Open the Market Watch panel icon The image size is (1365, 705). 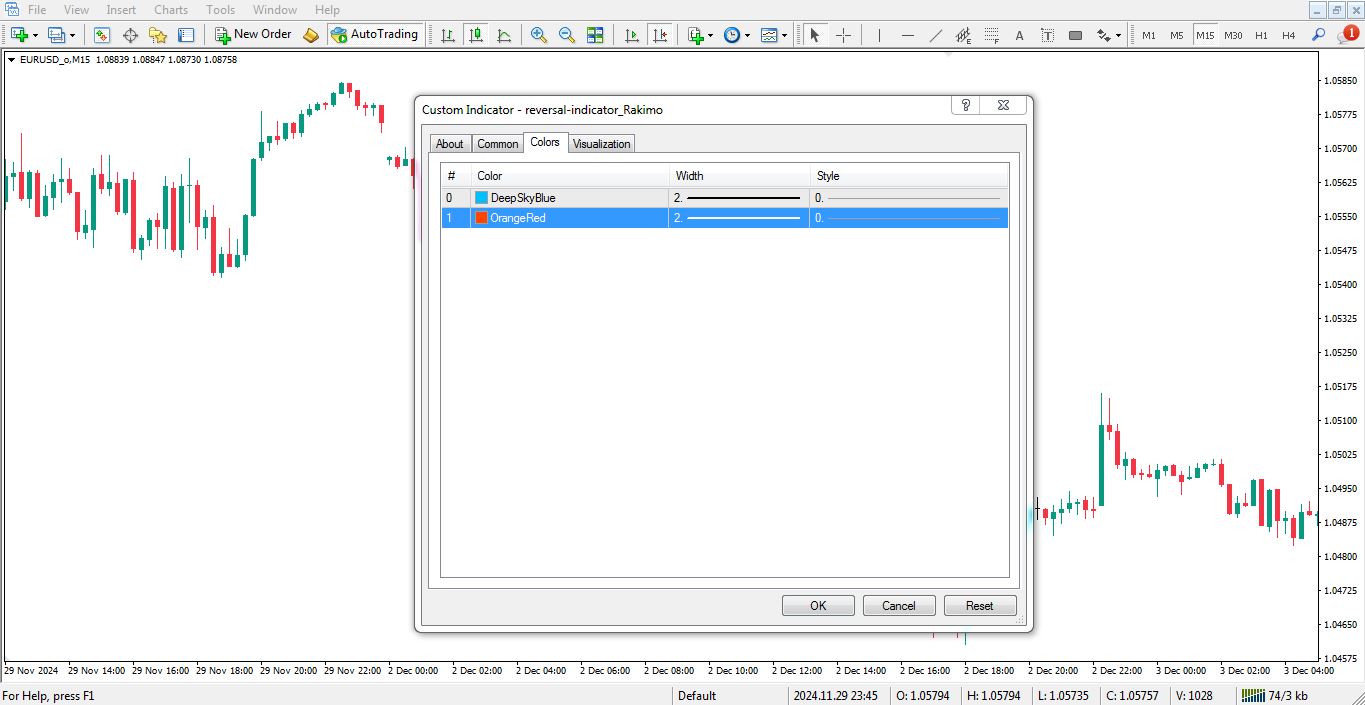tap(102, 35)
